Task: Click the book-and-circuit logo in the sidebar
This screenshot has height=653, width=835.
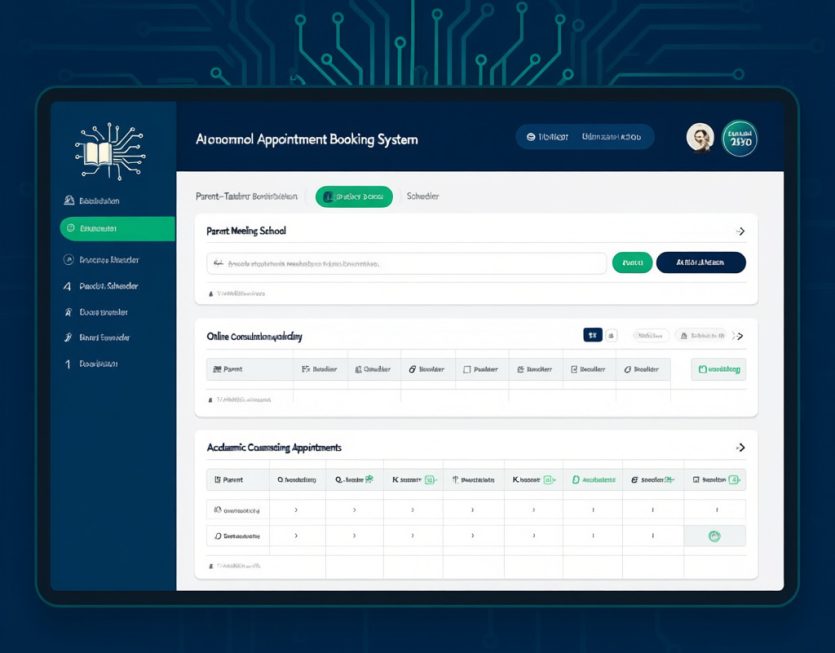Action: (110, 151)
